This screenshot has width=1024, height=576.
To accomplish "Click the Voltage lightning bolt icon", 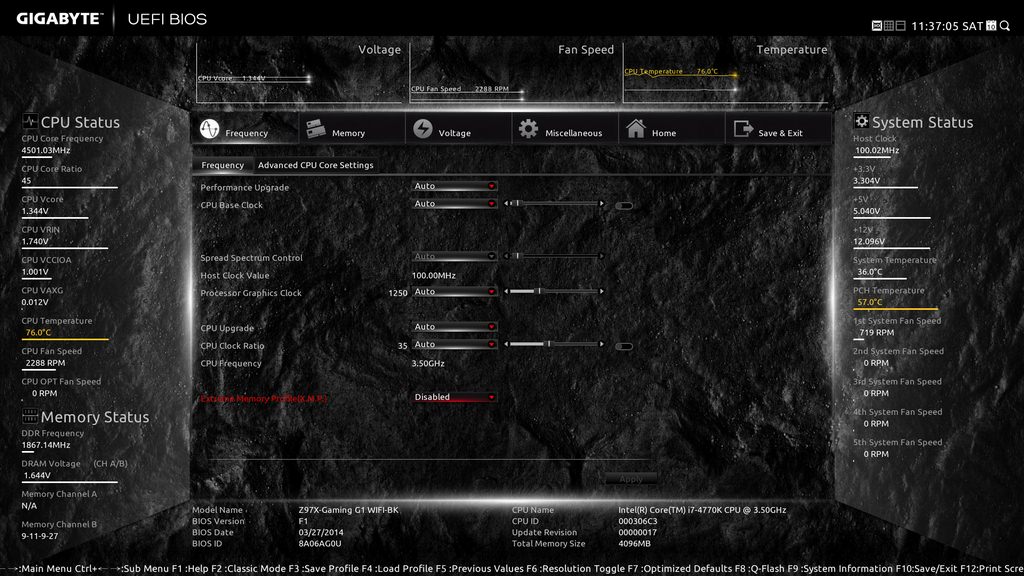I will pyautogui.click(x=423, y=129).
